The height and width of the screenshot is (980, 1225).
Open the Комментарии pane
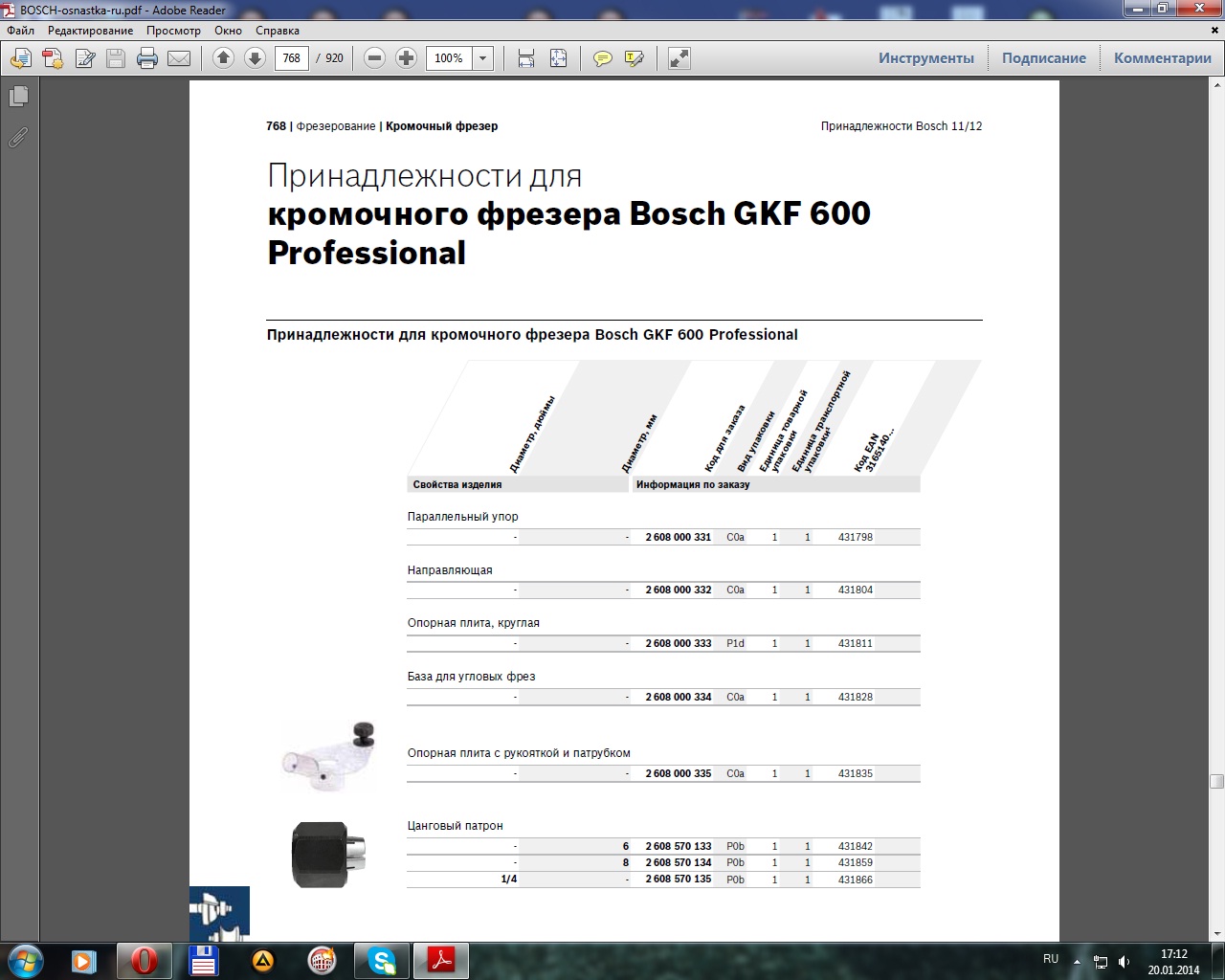pos(1163,58)
